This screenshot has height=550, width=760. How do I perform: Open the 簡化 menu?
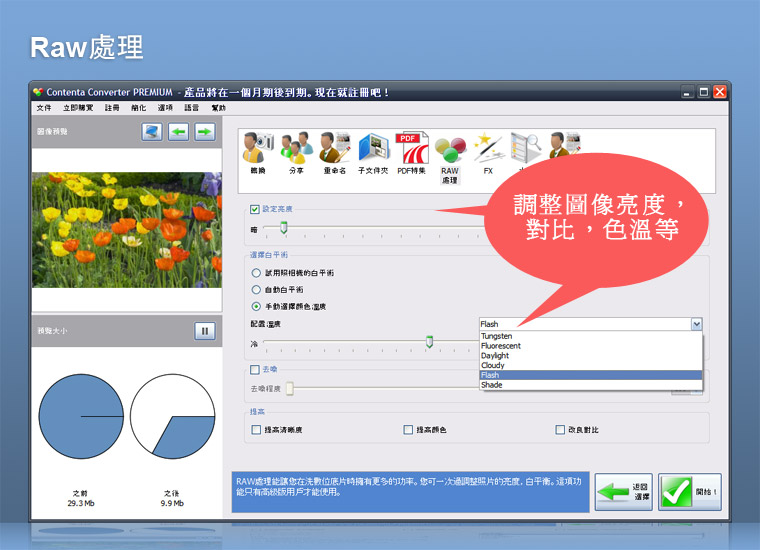pos(139,108)
